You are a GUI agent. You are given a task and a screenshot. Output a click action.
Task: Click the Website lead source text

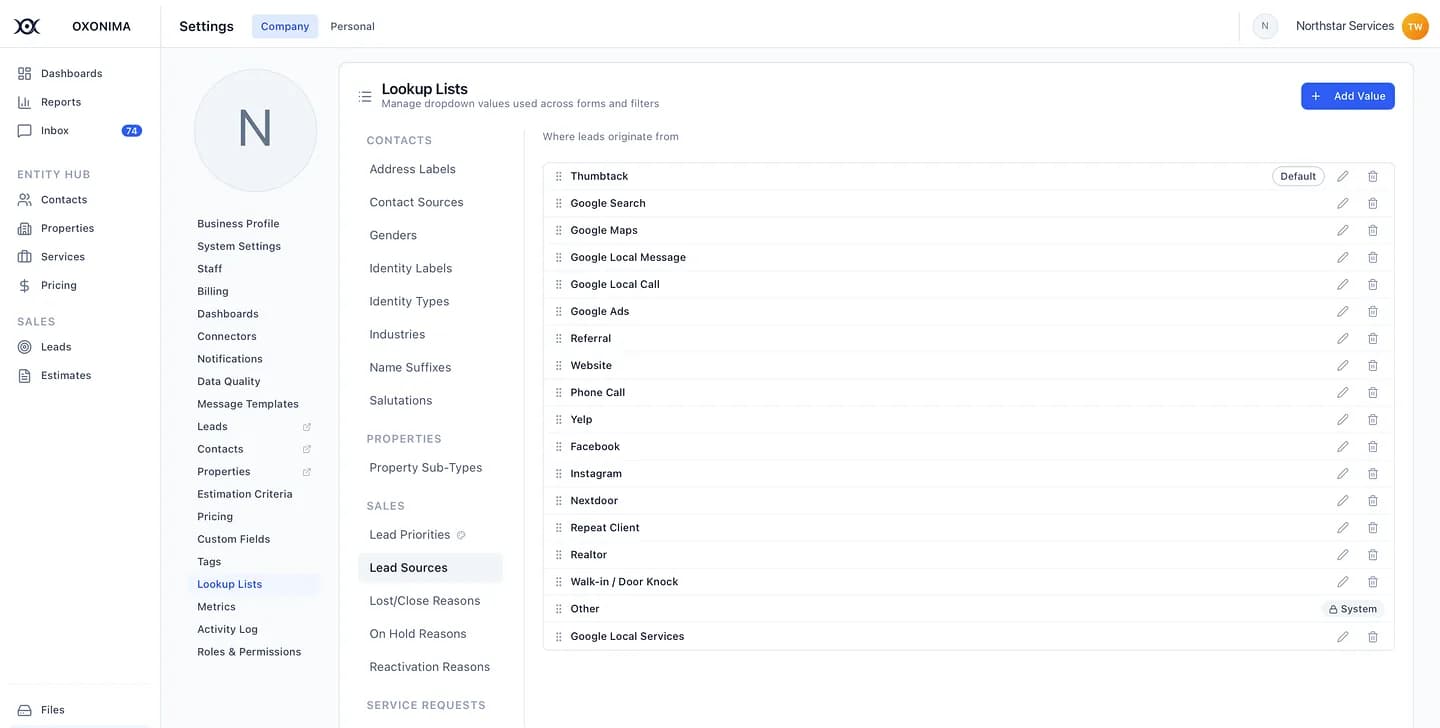point(591,365)
